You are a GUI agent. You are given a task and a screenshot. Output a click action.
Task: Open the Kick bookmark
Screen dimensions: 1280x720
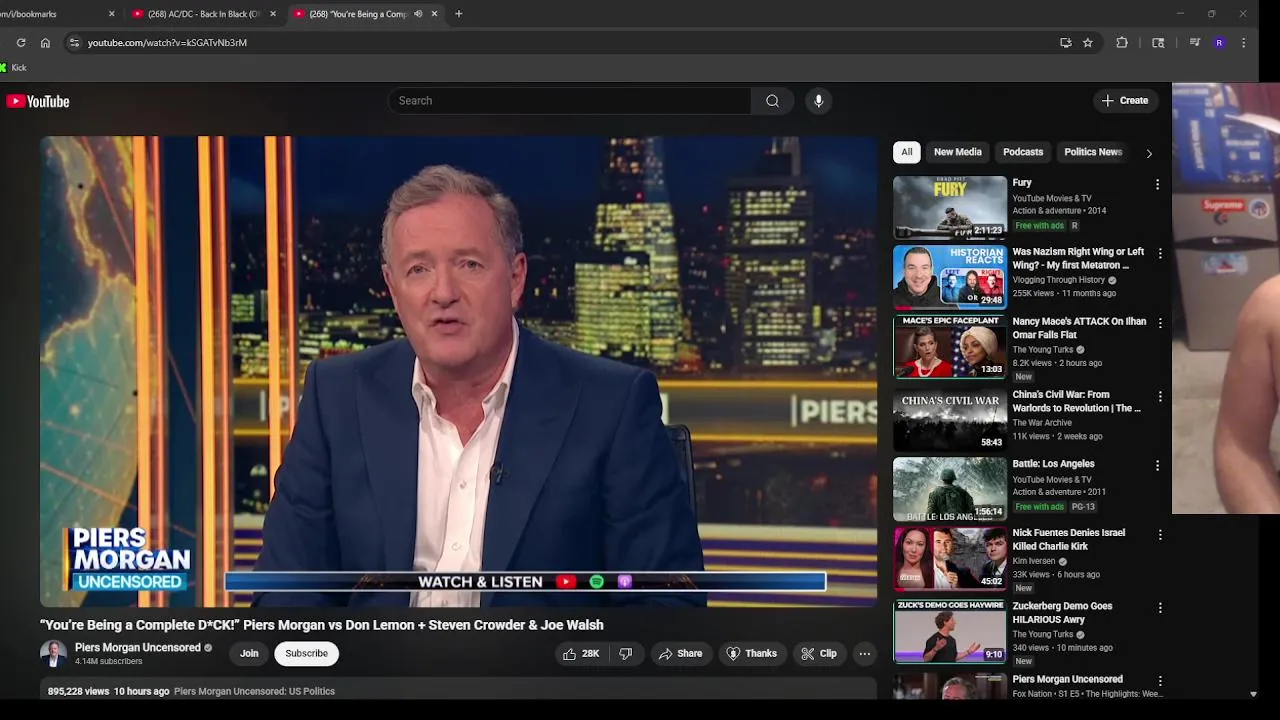[x=14, y=68]
